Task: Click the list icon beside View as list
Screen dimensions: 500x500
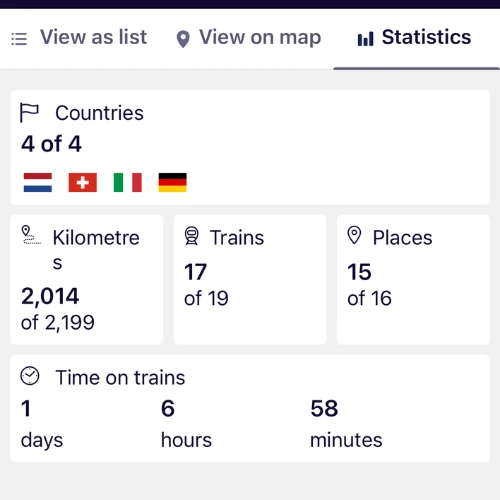Action: click(19, 39)
